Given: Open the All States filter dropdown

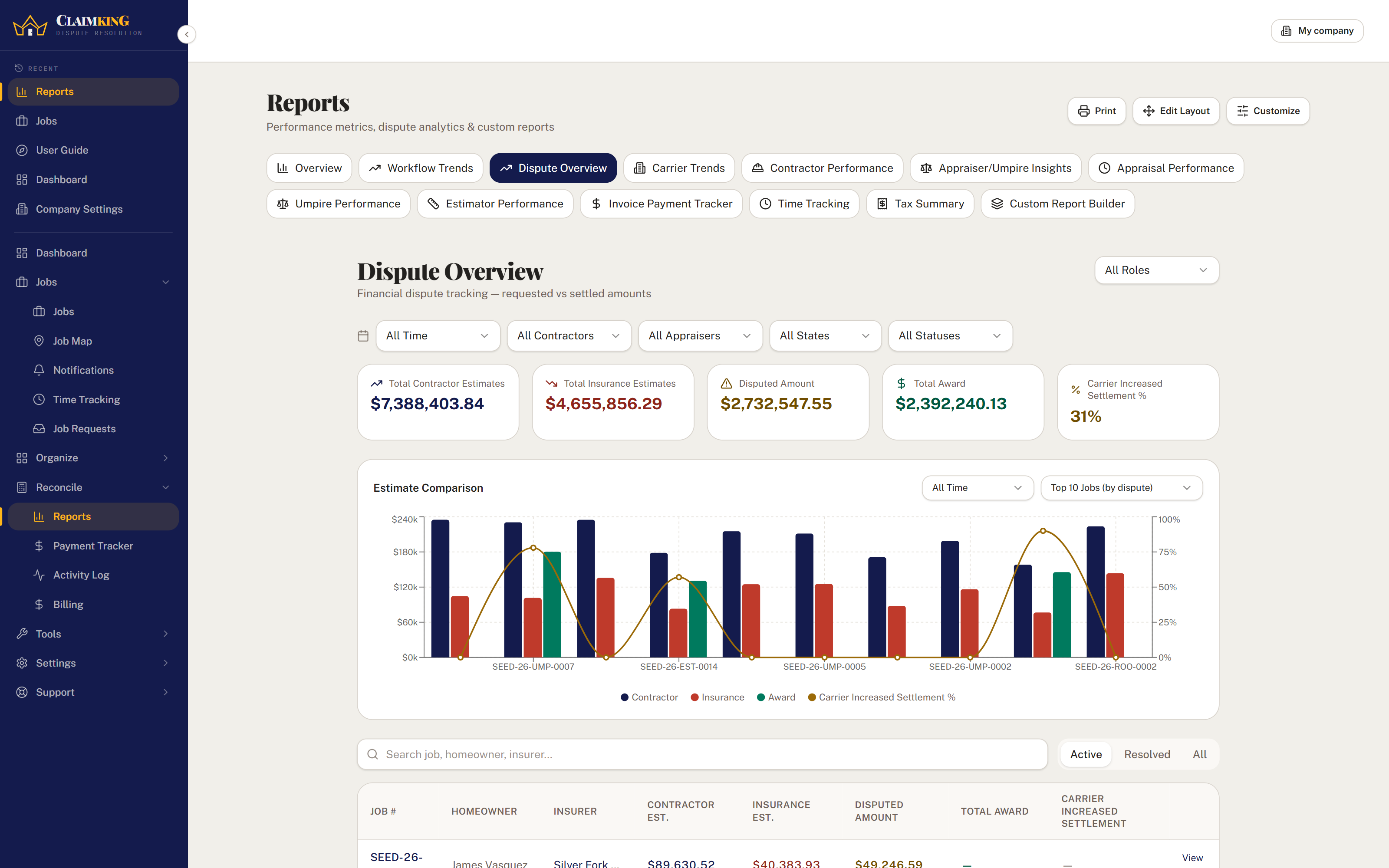Looking at the screenshot, I should tap(825, 336).
